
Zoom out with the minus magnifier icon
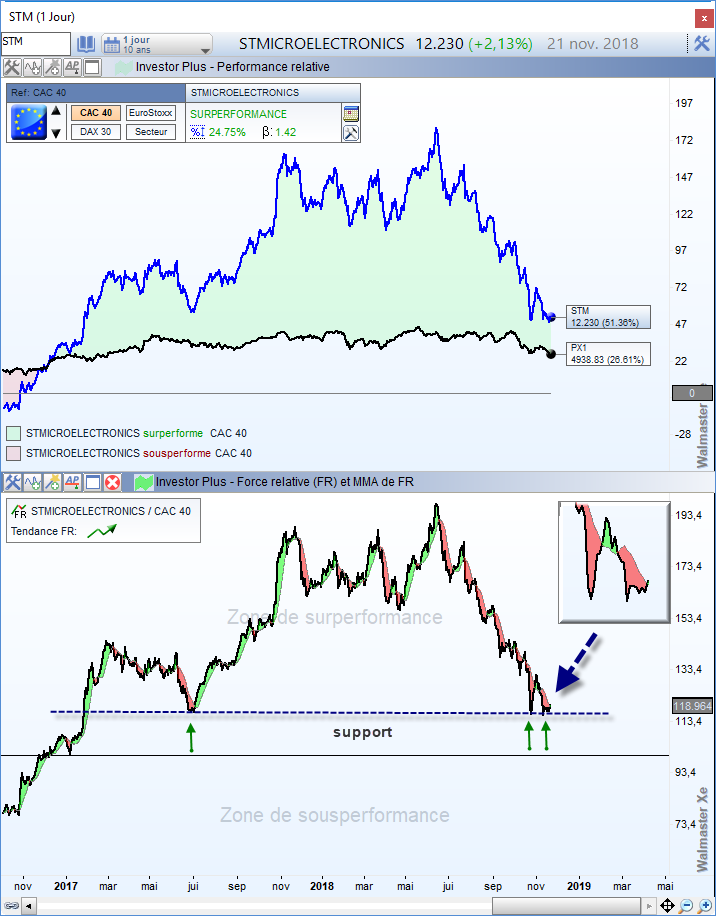[x=686, y=907]
